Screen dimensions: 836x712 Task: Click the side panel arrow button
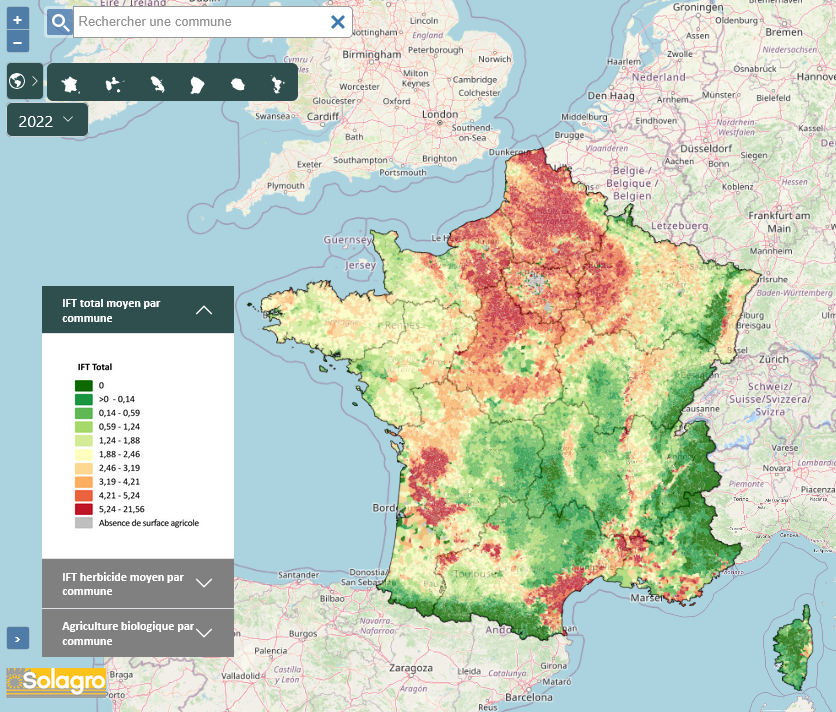(18, 638)
